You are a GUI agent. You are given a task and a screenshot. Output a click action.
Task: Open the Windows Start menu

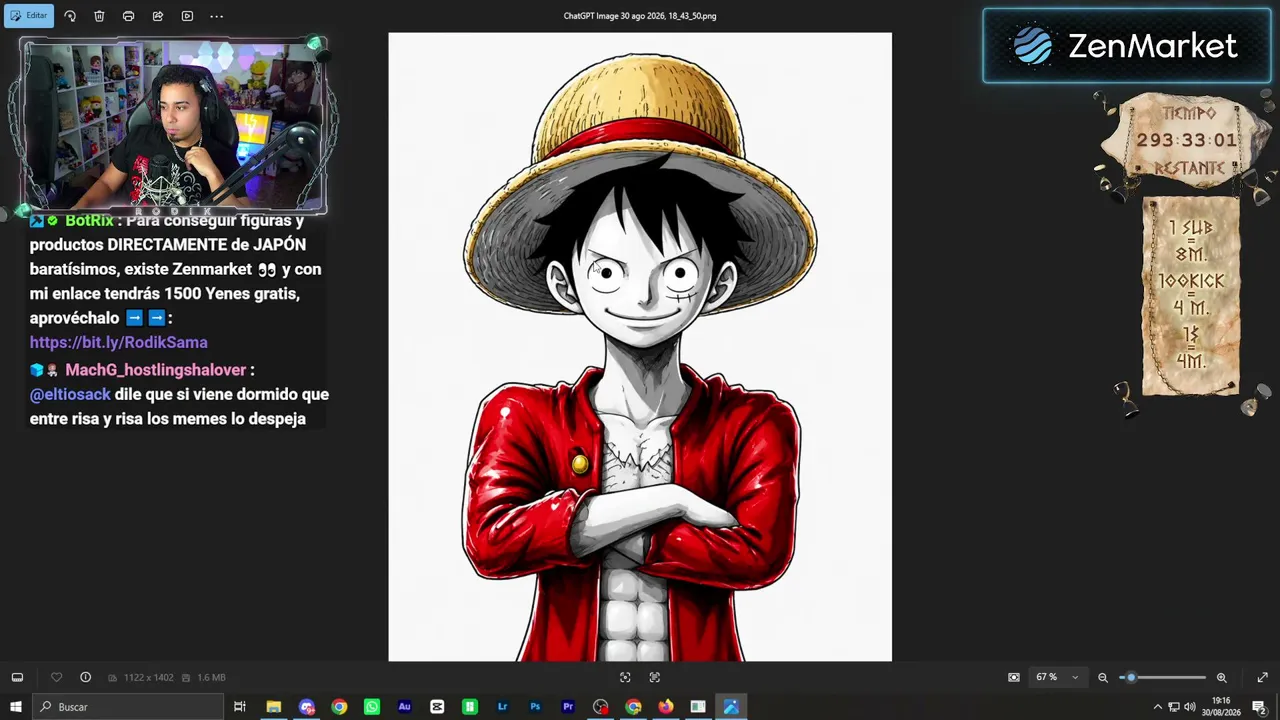(x=16, y=707)
